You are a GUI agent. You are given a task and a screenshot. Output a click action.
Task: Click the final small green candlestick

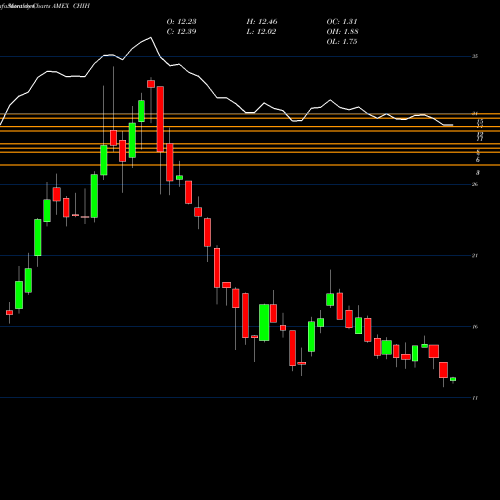[453, 379]
